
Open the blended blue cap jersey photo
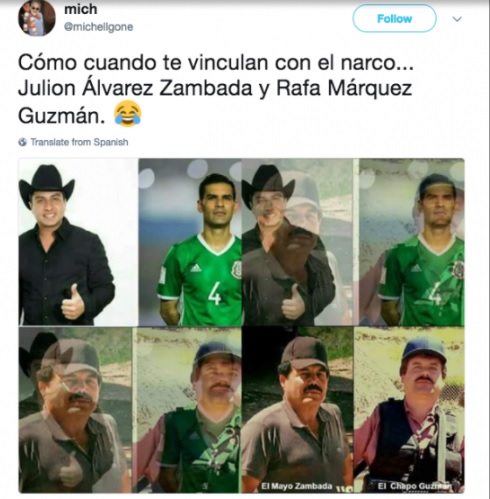coord(187,410)
